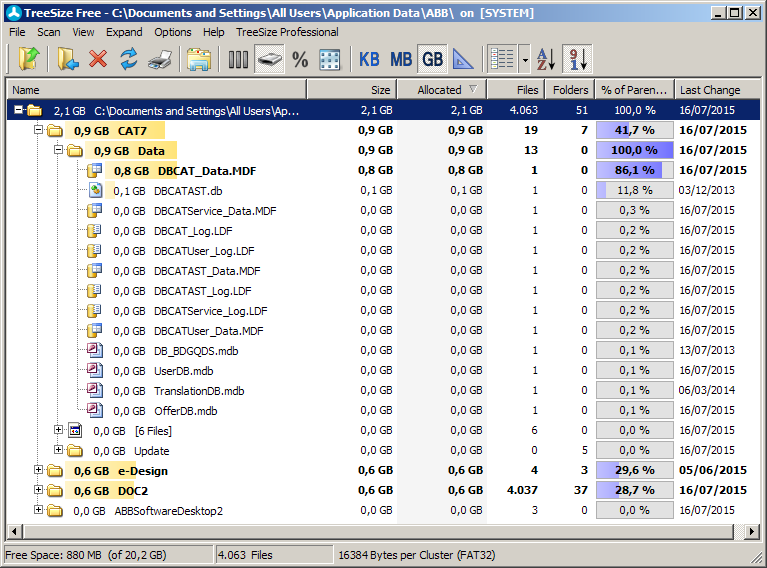Open the details view dropdown arrow
The height and width of the screenshot is (568, 767).
(x=525, y=60)
